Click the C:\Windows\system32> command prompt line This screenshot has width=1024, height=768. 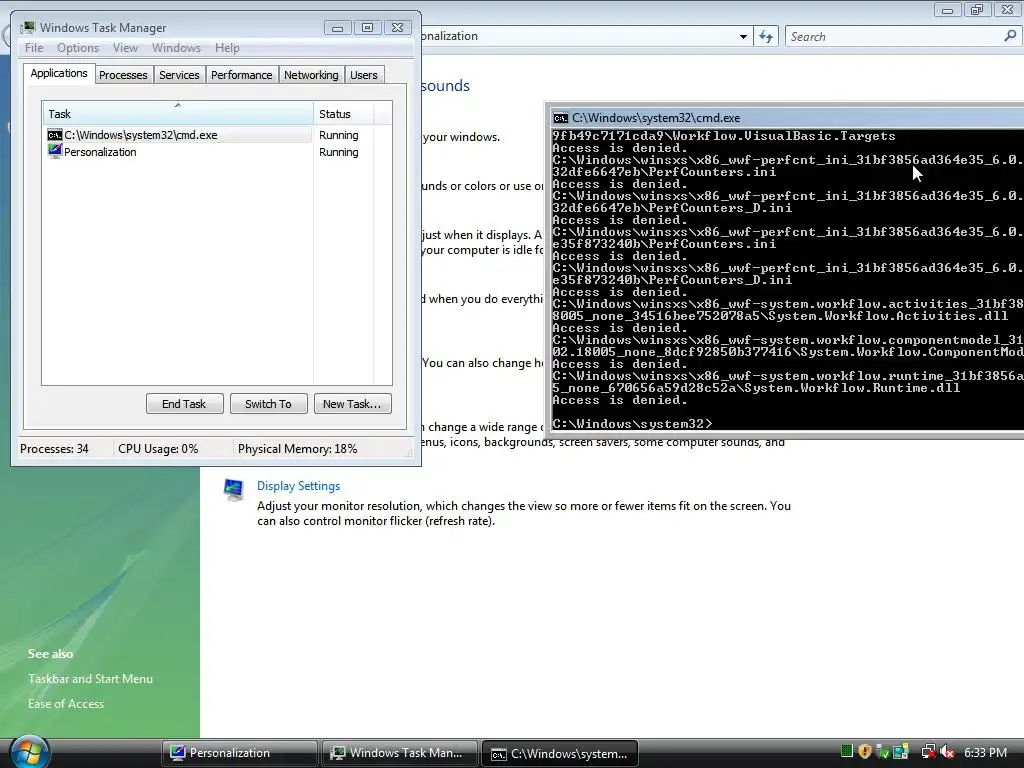click(632, 424)
